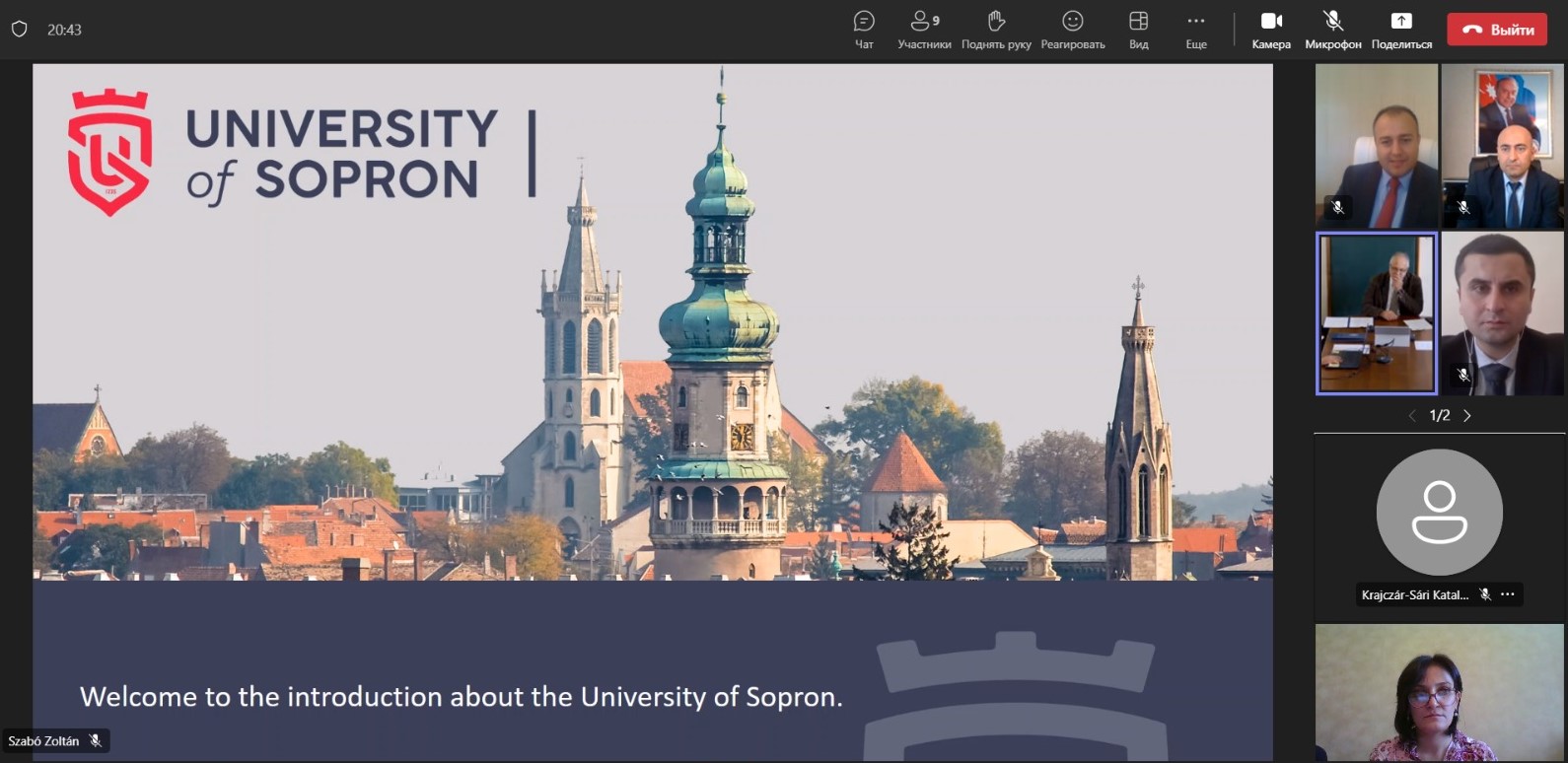This screenshot has width=1568, height=763.
Task: Toggle the camera (Камера) off
Action: pos(1271,29)
